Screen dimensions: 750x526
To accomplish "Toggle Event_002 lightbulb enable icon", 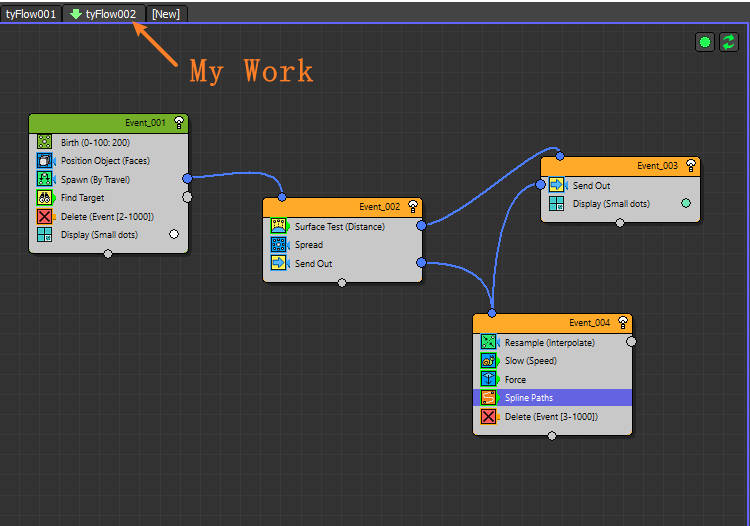I will [413, 207].
